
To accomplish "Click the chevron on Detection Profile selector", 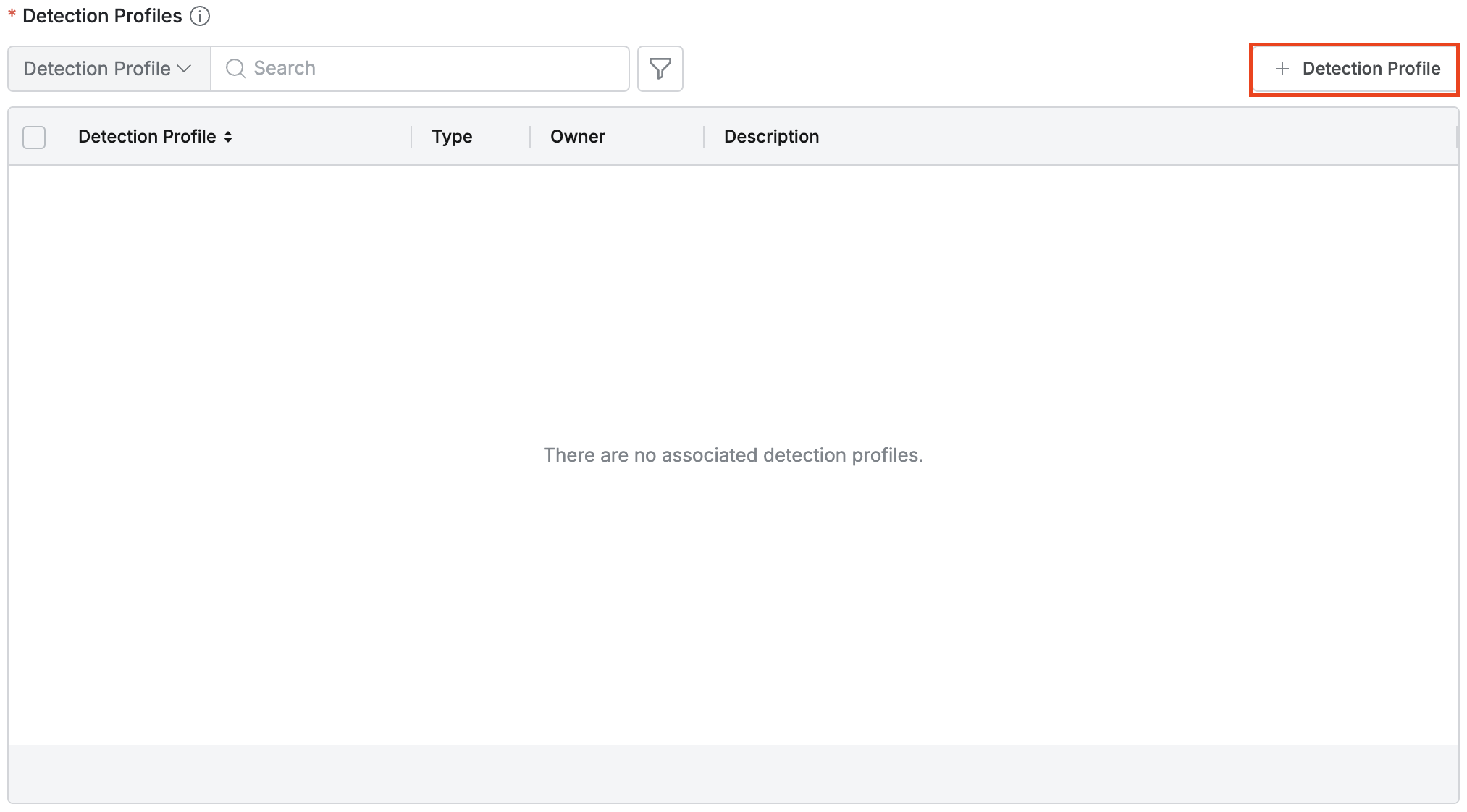I will pos(185,69).
